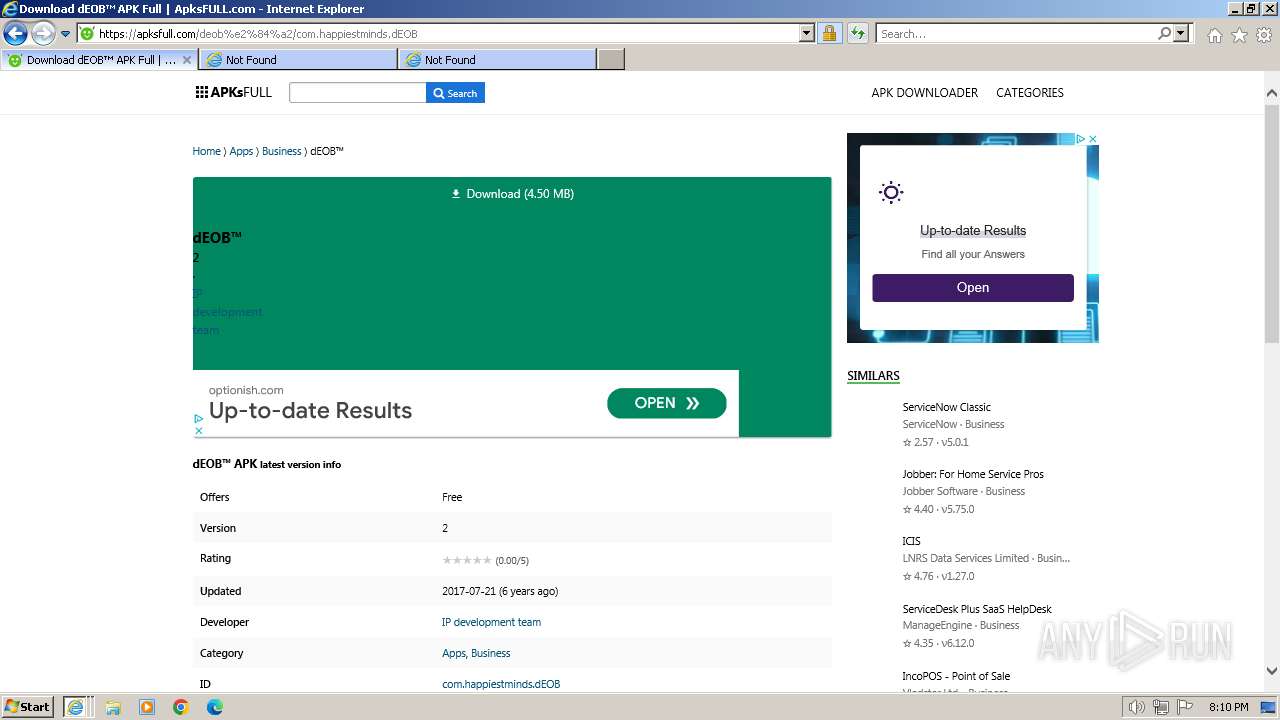Click the dEOB app title heading

(x=217, y=237)
